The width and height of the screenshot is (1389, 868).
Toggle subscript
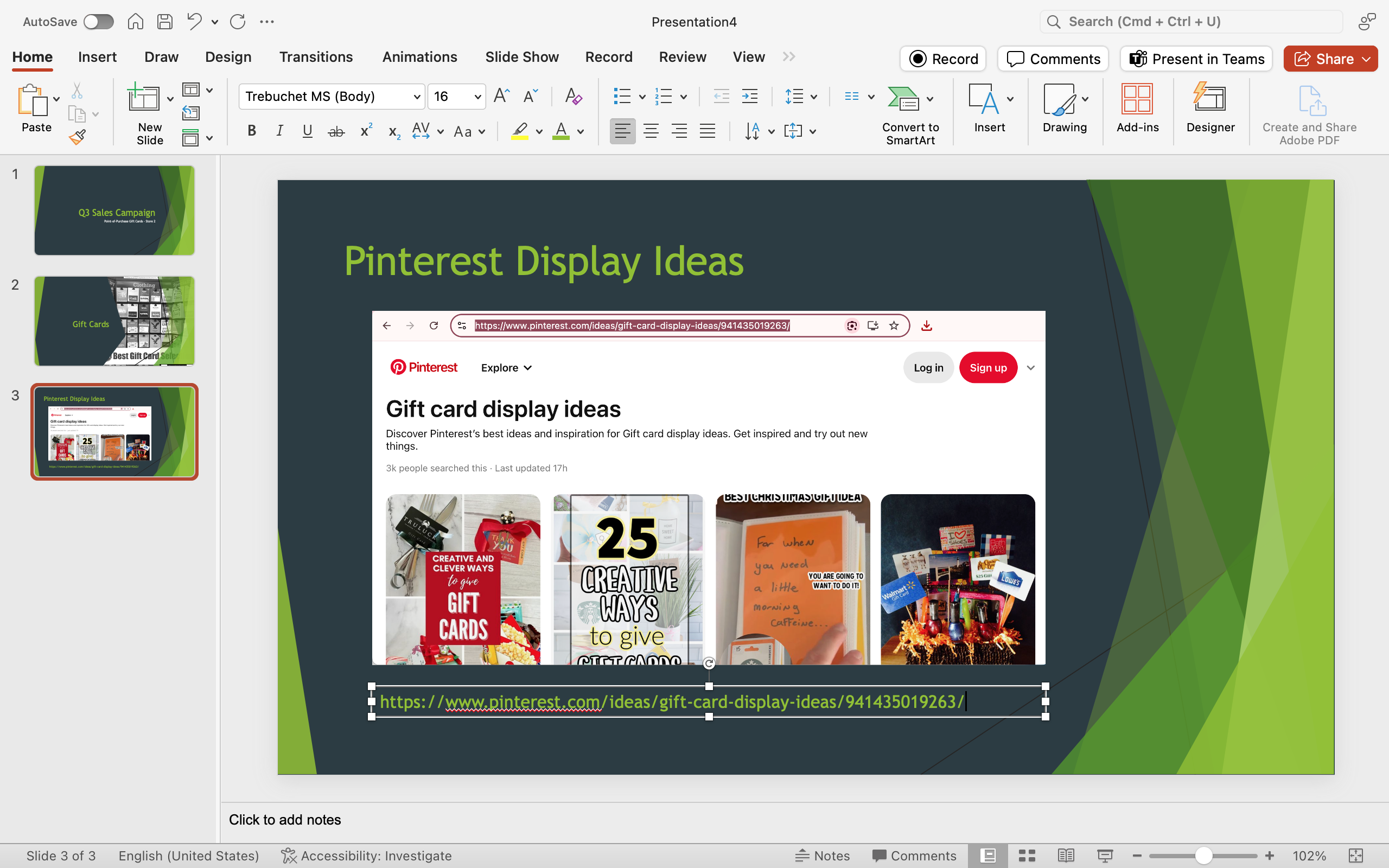[x=394, y=132]
